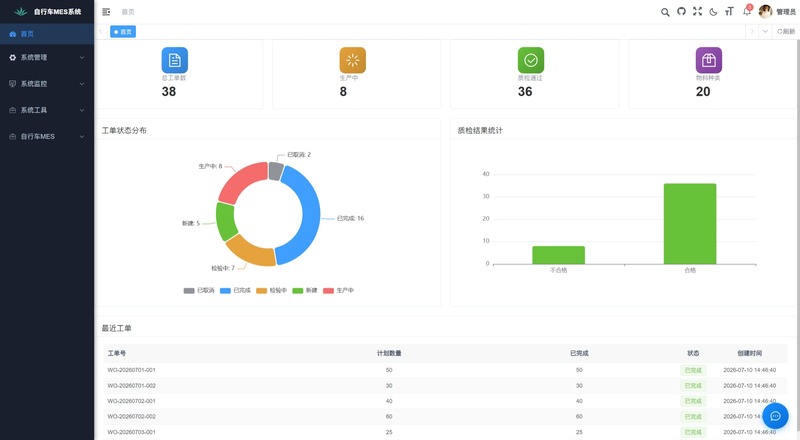
Task: Toggle dark mode with moon icon
Action: (x=713, y=12)
